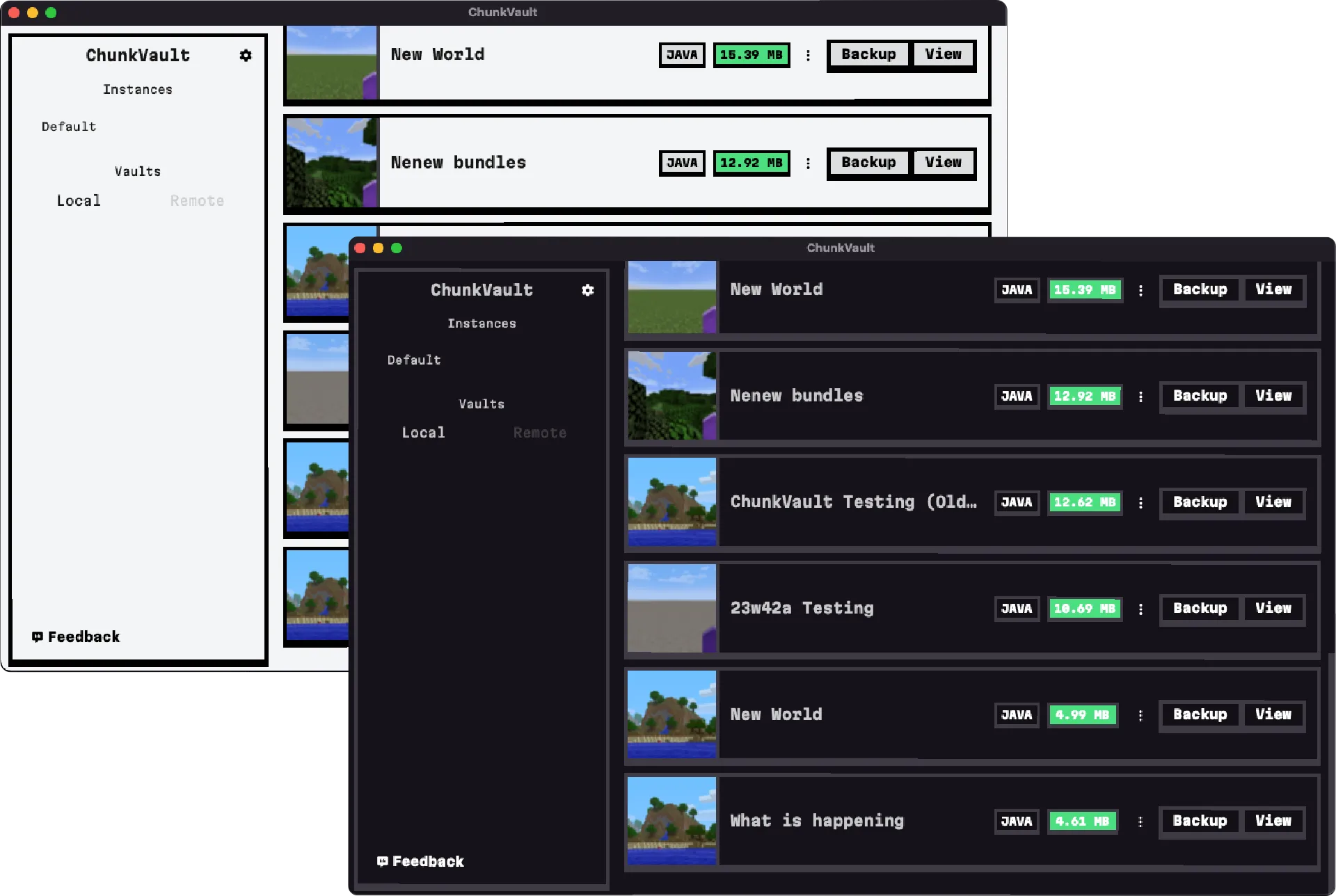Backup the ChunkVault Testing world
The width and height of the screenshot is (1336, 896).
coord(1199,502)
